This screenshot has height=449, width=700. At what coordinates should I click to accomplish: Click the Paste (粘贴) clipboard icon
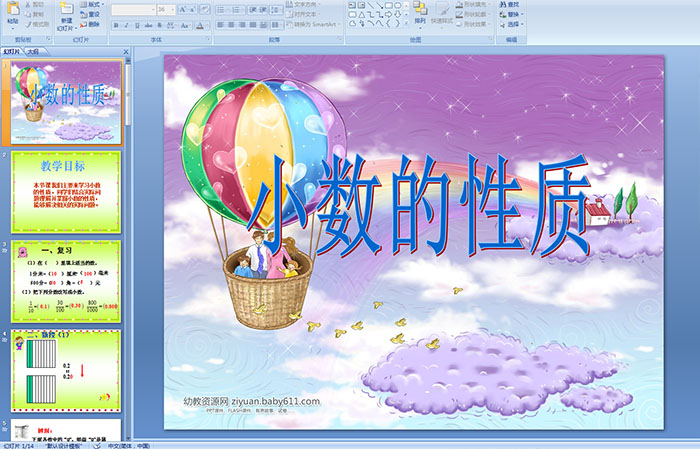[13, 8]
